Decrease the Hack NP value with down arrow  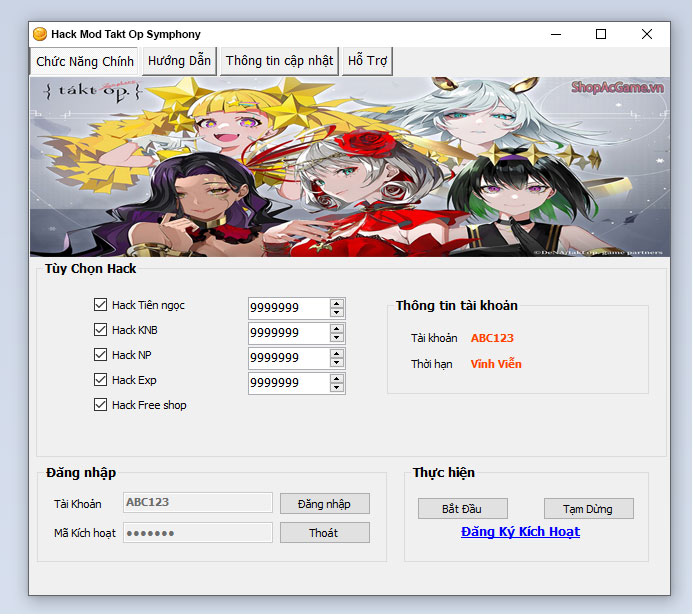[x=337, y=363]
